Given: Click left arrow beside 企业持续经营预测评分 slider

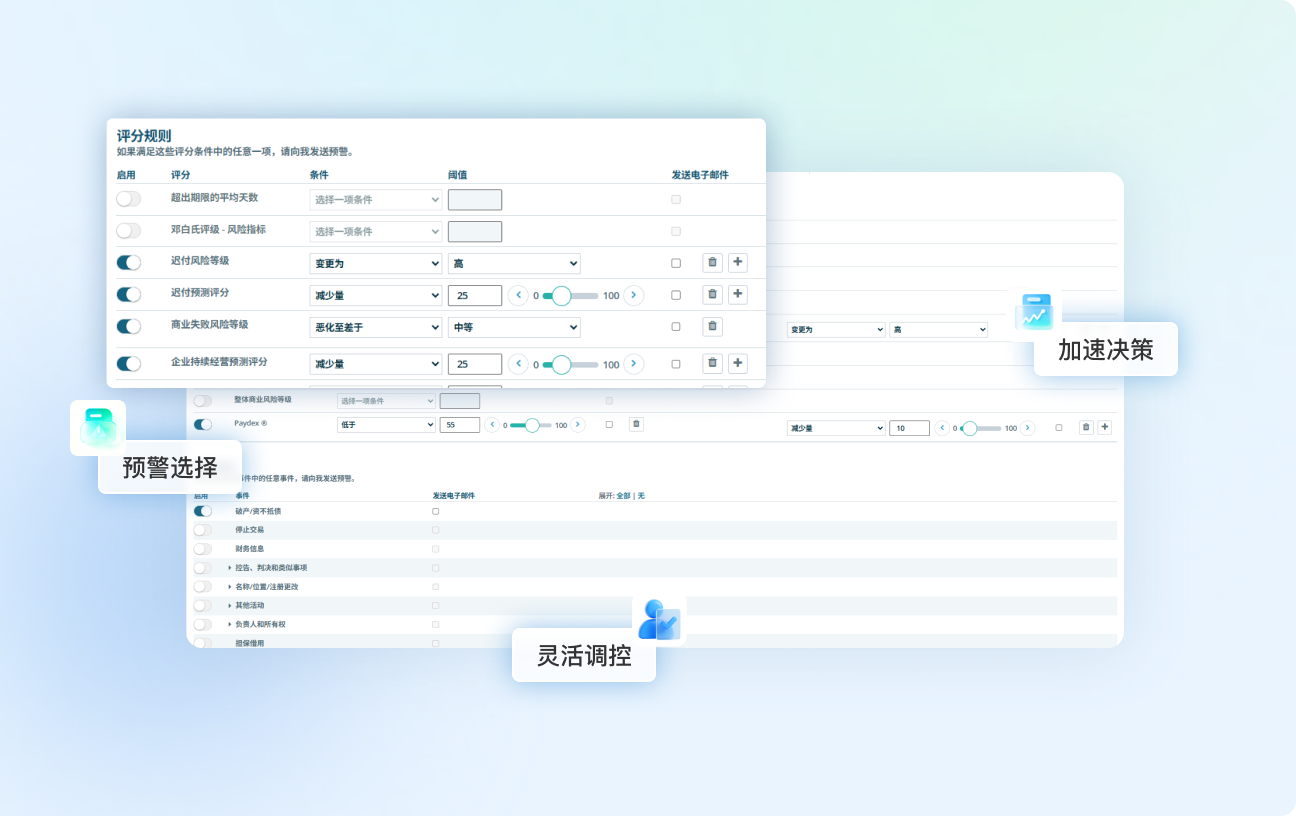Looking at the screenshot, I should (518, 364).
